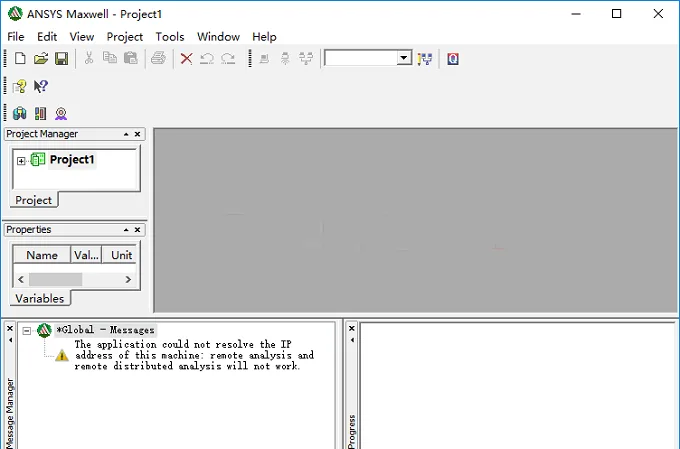680x449 pixels.
Task: Save the project with the floppy disk icon
Action: pos(62,58)
